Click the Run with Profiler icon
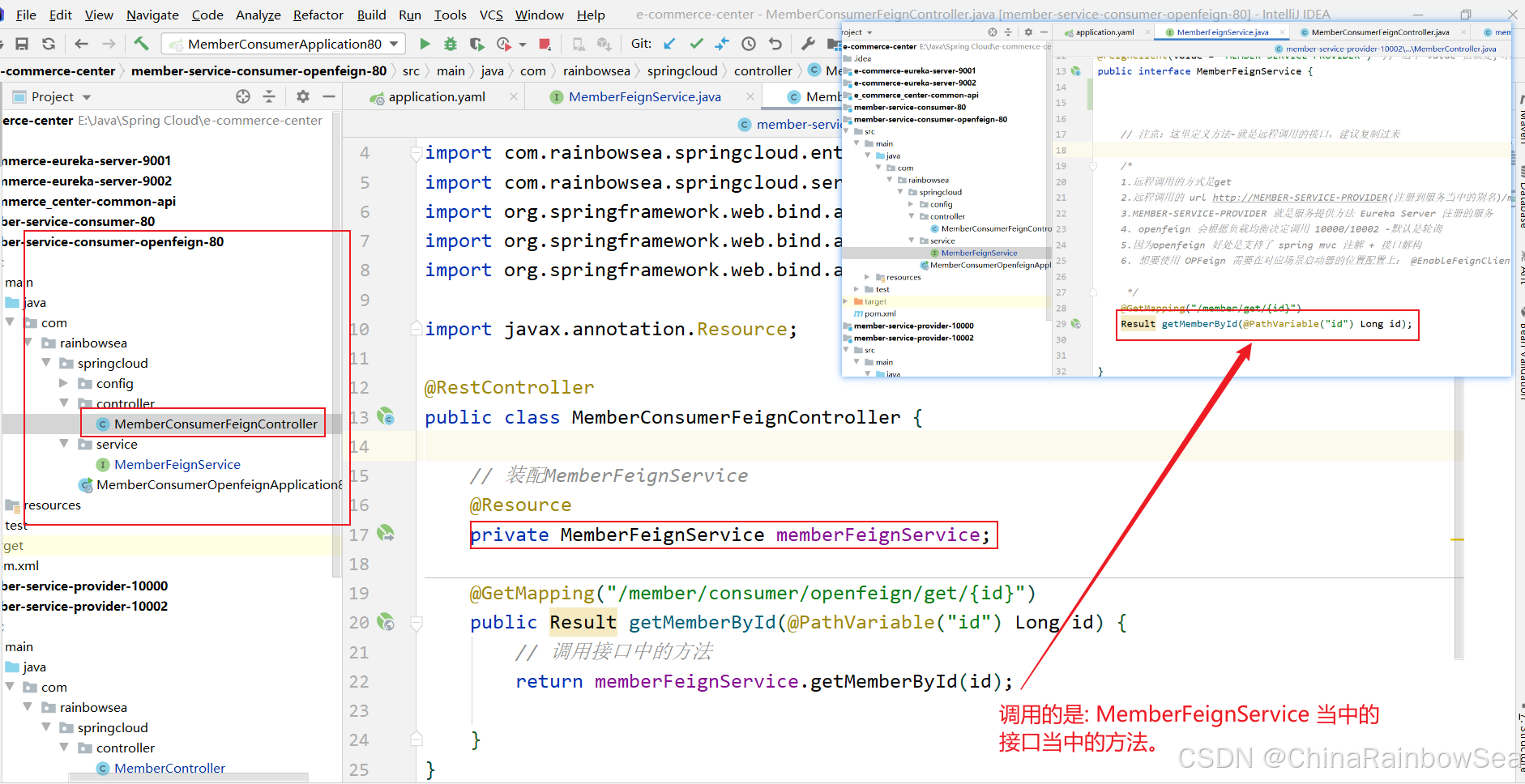This screenshot has width=1525, height=784. (x=504, y=44)
